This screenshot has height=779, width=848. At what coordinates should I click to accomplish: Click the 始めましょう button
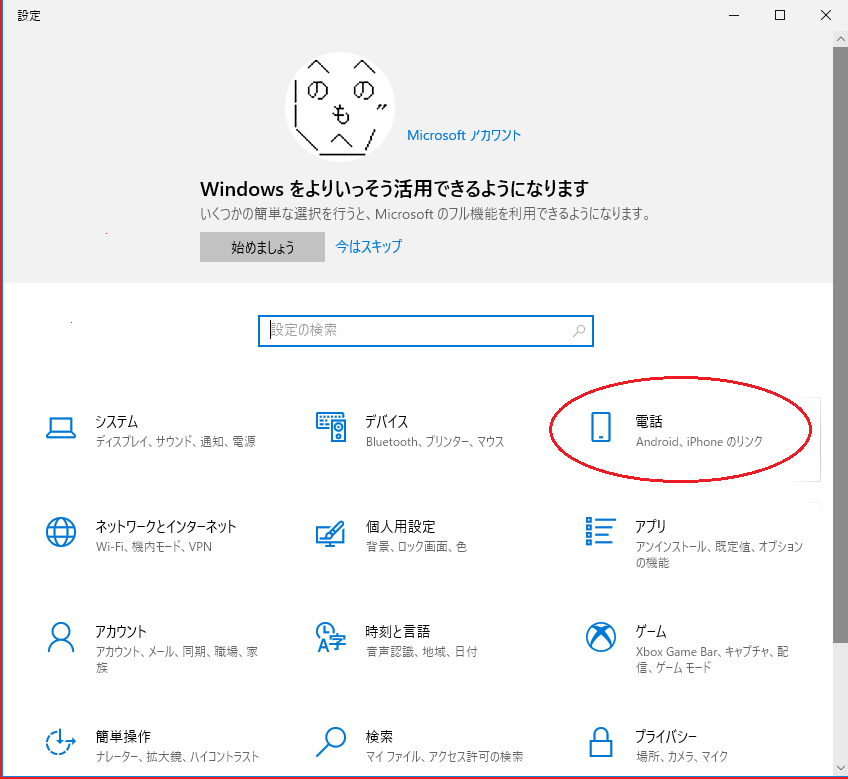coord(262,247)
